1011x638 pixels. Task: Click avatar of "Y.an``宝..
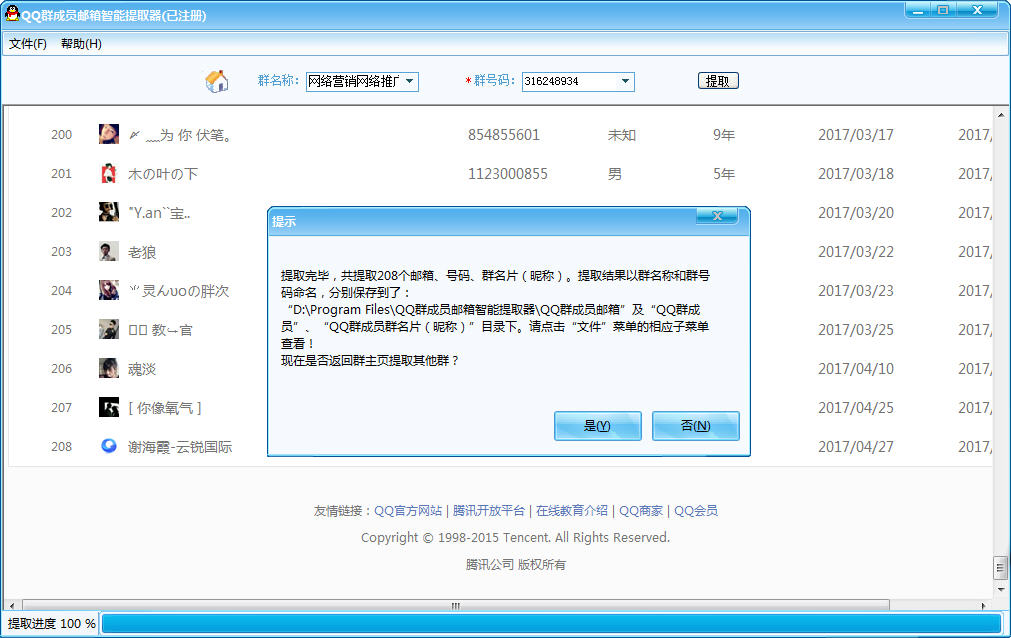point(108,212)
